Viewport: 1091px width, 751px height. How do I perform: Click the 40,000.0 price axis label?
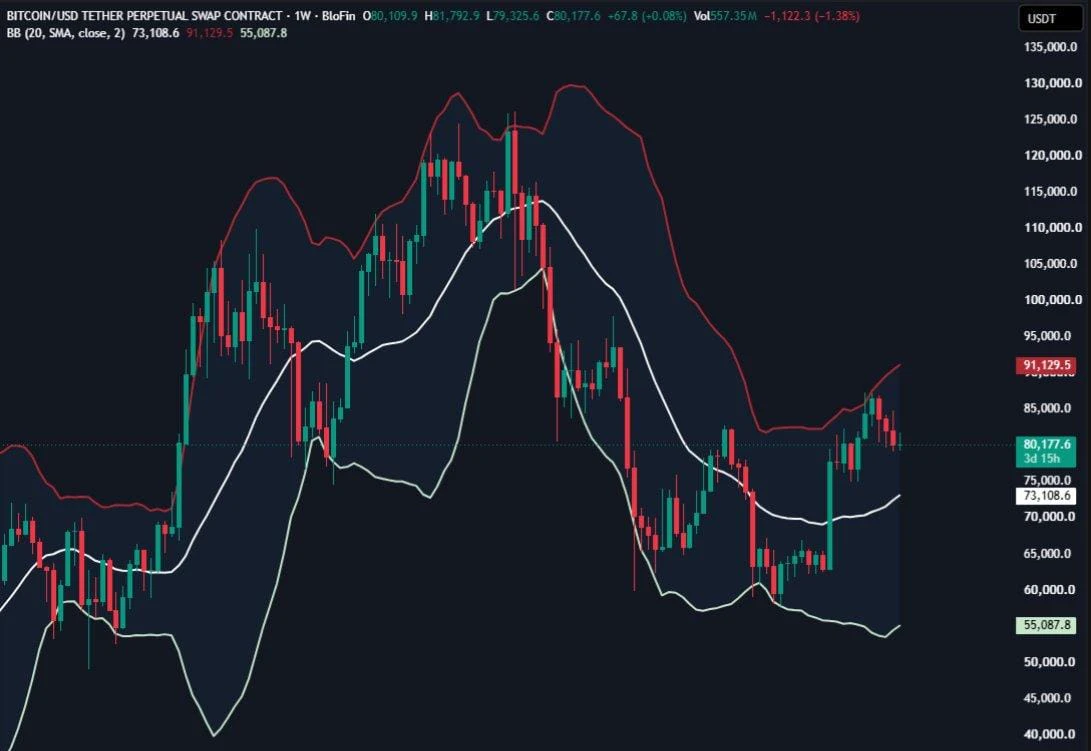tap(1047, 734)
